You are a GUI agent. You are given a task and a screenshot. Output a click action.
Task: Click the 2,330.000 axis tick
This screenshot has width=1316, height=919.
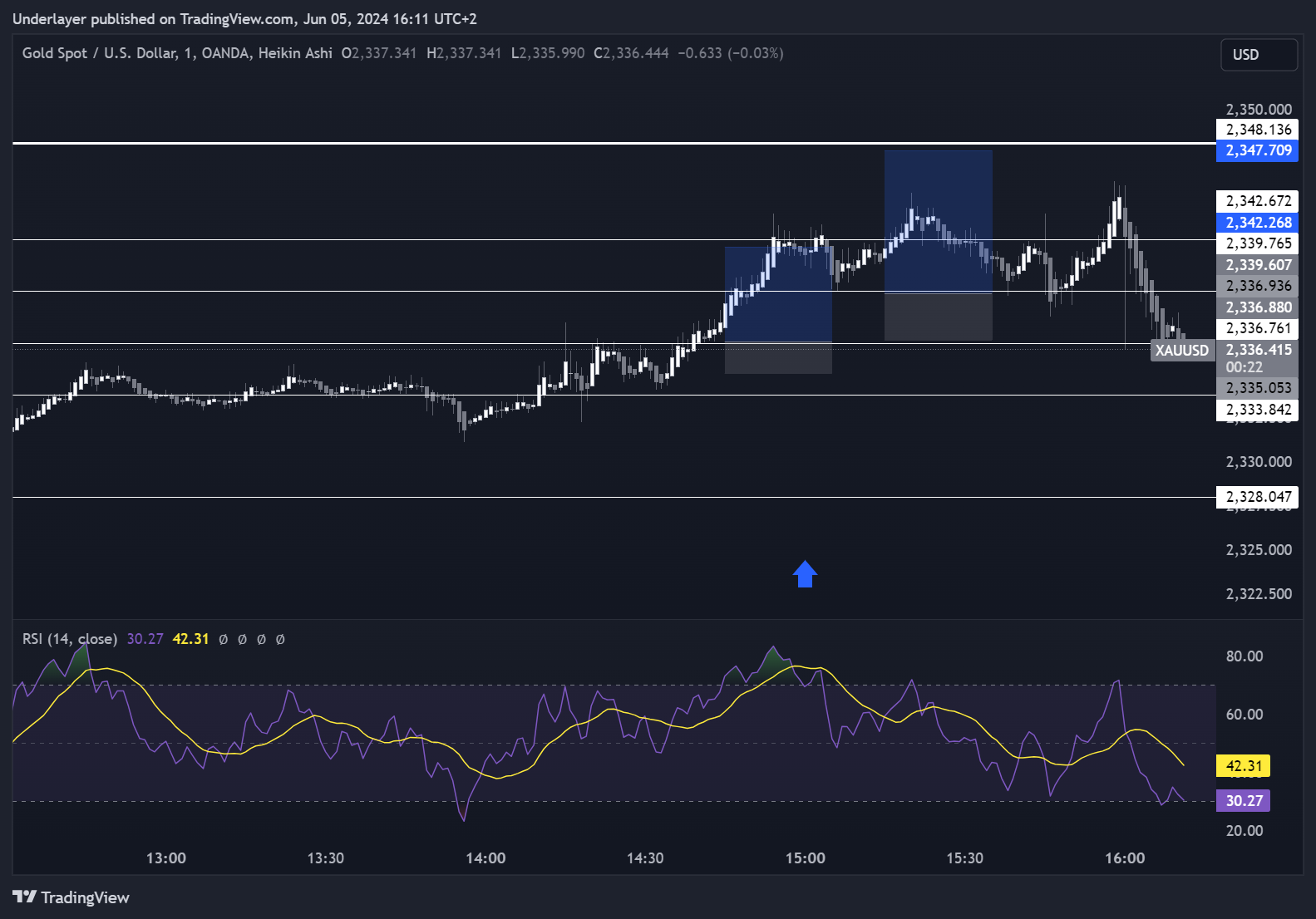click(x=1259, y=462)
